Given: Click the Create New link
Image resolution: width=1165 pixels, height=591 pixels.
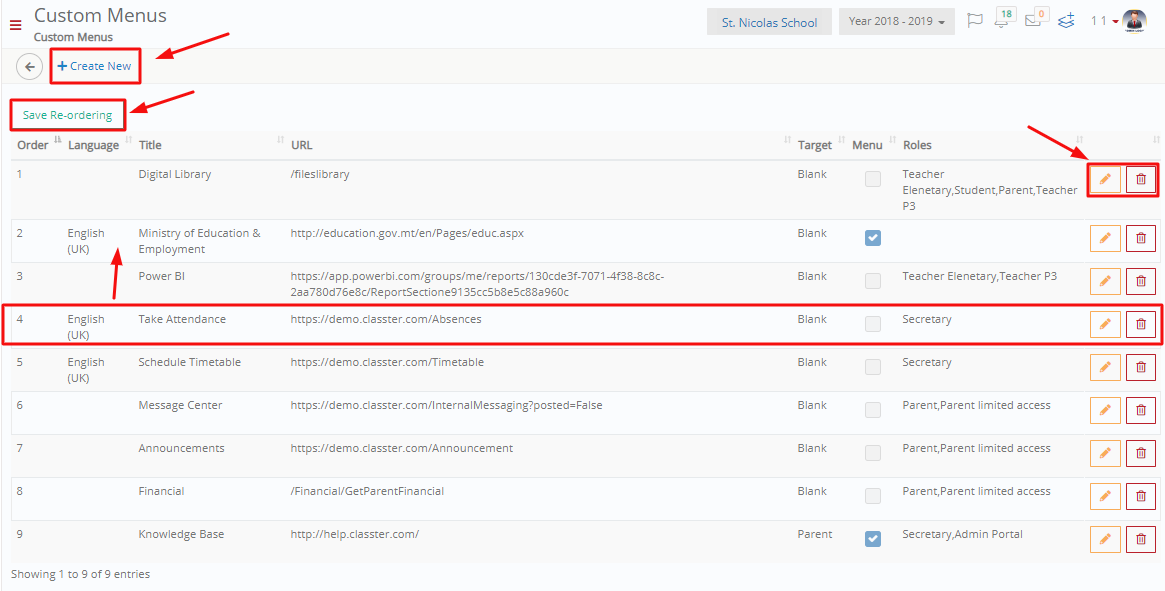Looking at the screenshot, I should click(x=94, y=66).
